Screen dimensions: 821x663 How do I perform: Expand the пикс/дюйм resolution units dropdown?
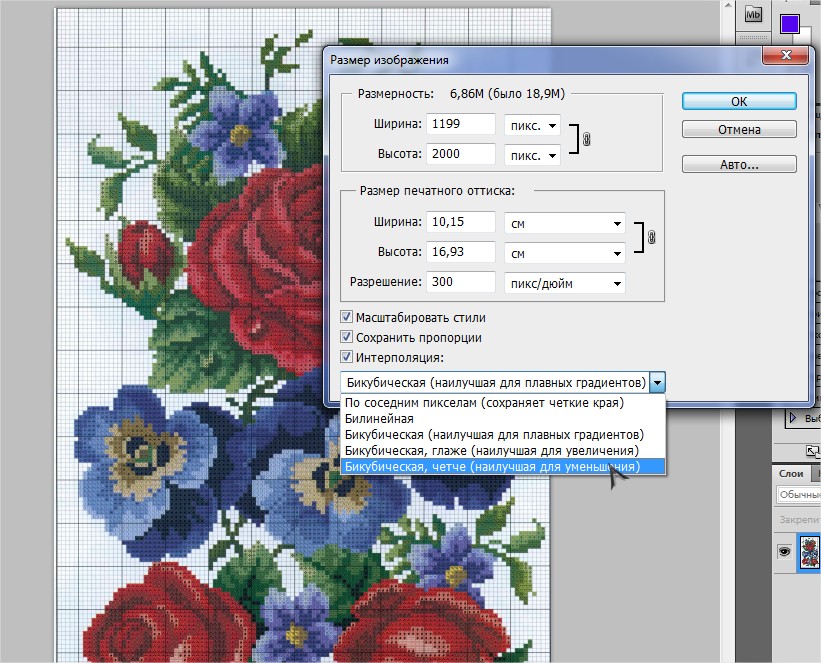(564, 283)
